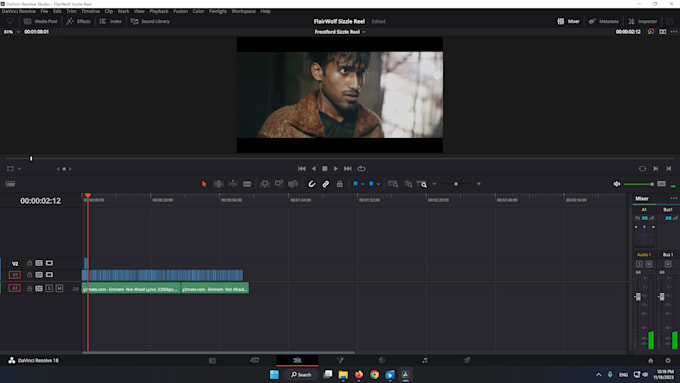The width and height of the screenshot is (680, 383).
Task: Click the Replace Clip icon
Action: [x=293, y=184]
